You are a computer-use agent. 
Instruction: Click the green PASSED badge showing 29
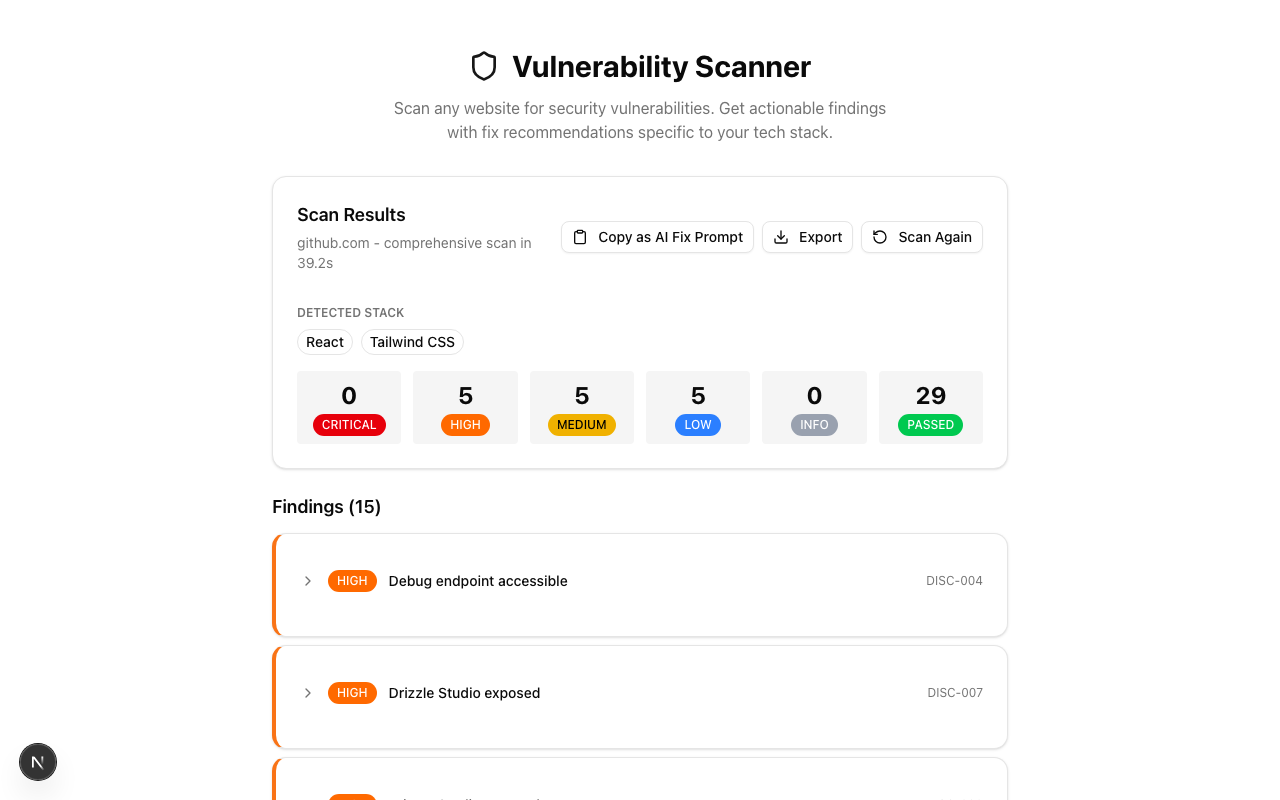pos(931,424)
